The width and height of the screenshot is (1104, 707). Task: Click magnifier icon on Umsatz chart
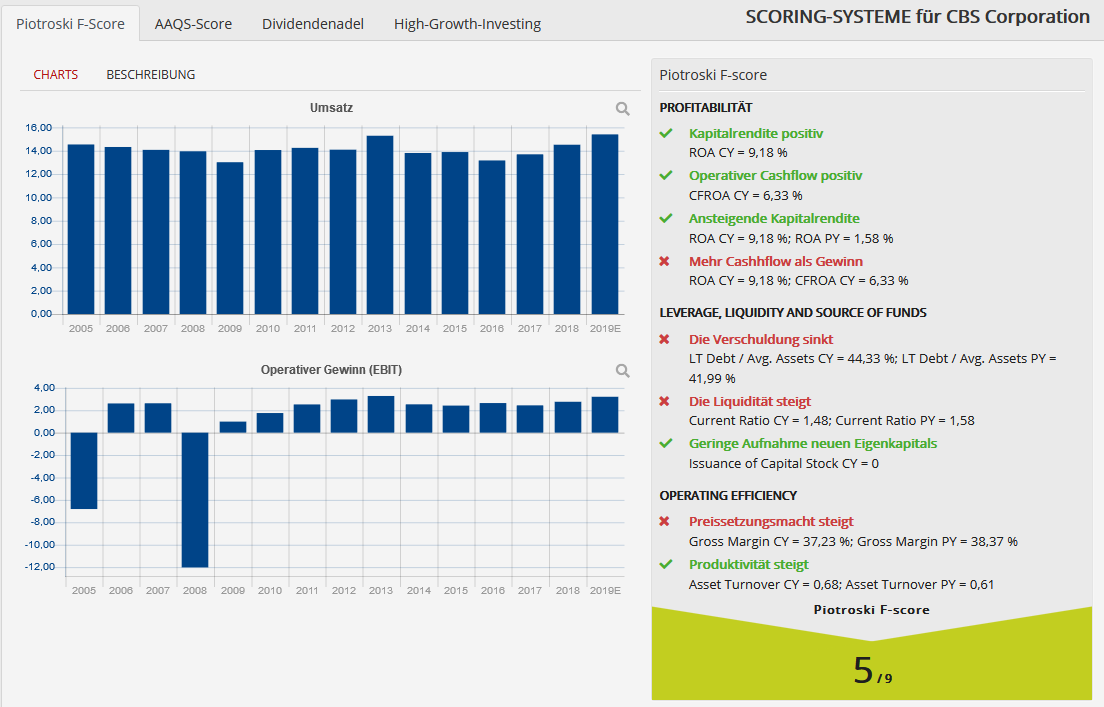(622, 108)
